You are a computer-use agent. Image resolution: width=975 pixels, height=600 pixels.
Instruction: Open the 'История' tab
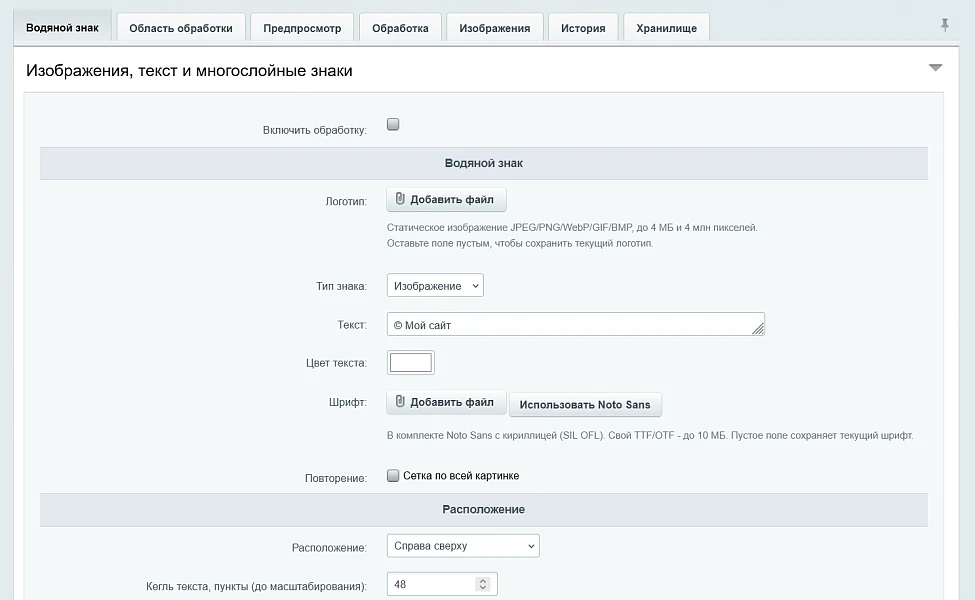[583, 28]
